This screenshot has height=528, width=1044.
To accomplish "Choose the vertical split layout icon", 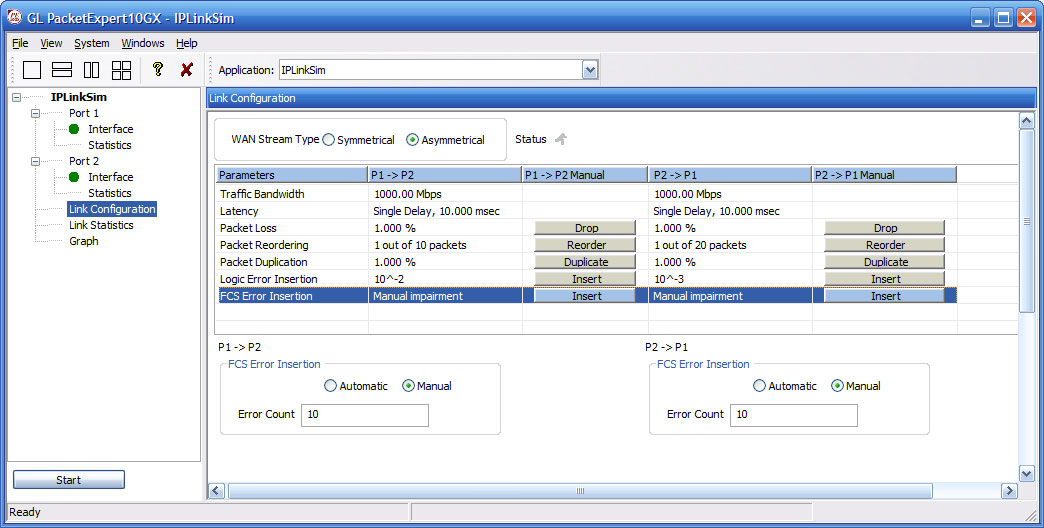I will [x=91, y=70].
